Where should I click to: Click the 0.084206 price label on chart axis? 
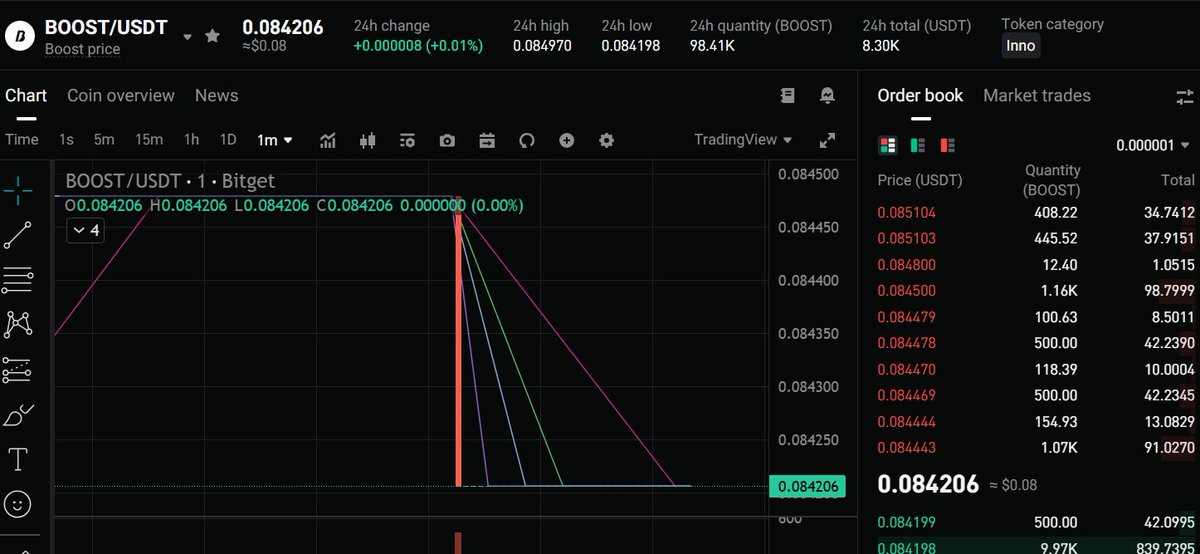808,487
